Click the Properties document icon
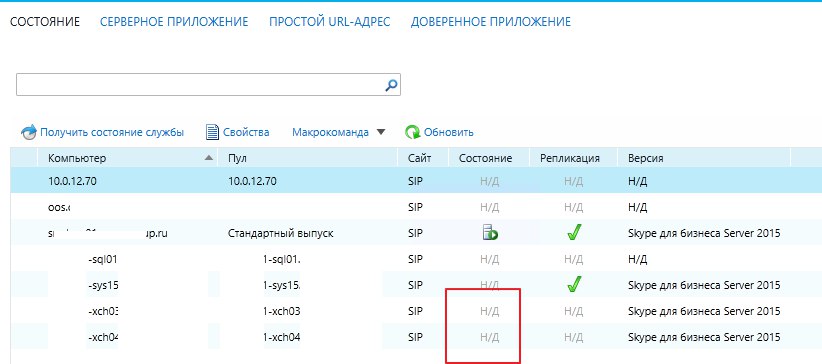The width and height of the screenshot is (822, 364). (212, 132)
